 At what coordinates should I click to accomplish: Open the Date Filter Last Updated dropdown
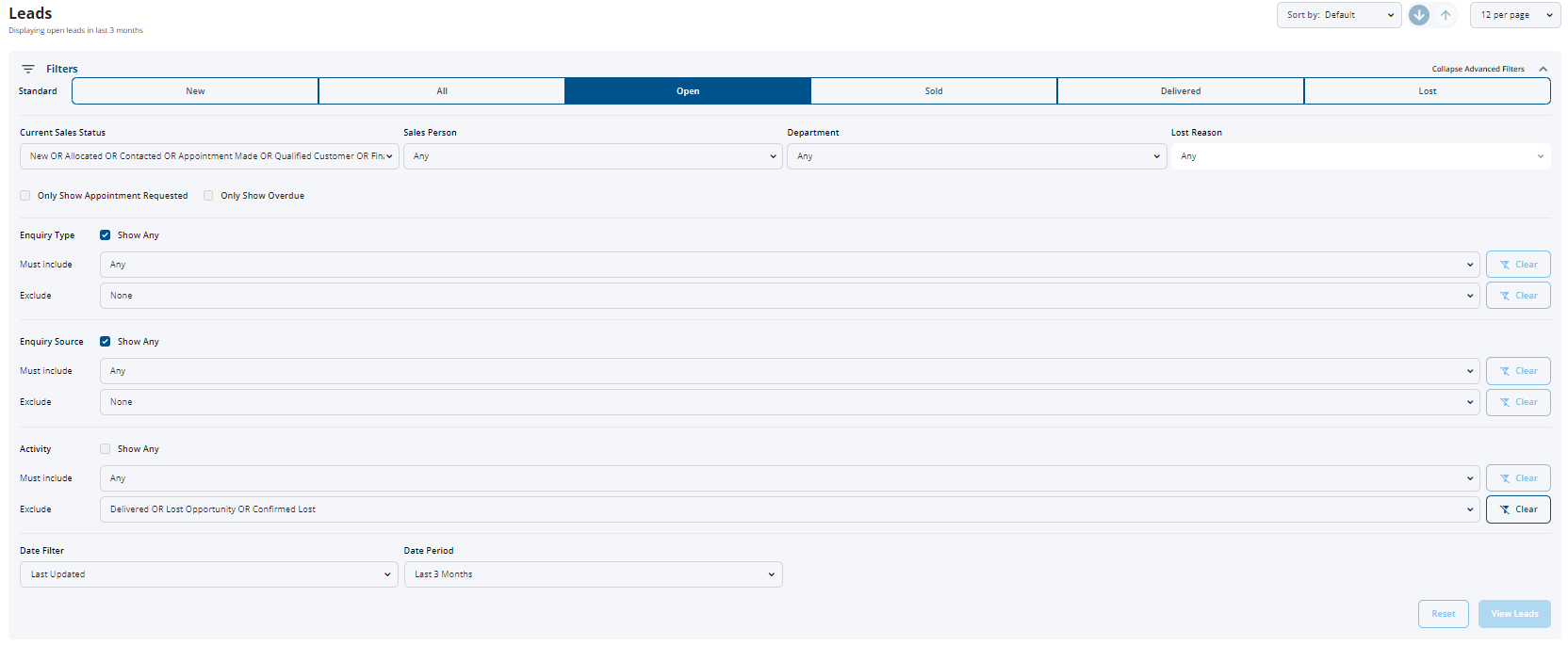point(209,574)
